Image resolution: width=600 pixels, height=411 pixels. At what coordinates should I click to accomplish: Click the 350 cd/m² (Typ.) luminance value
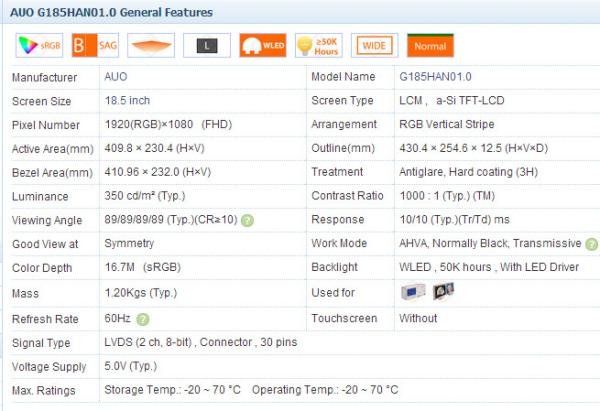(145, 196)
